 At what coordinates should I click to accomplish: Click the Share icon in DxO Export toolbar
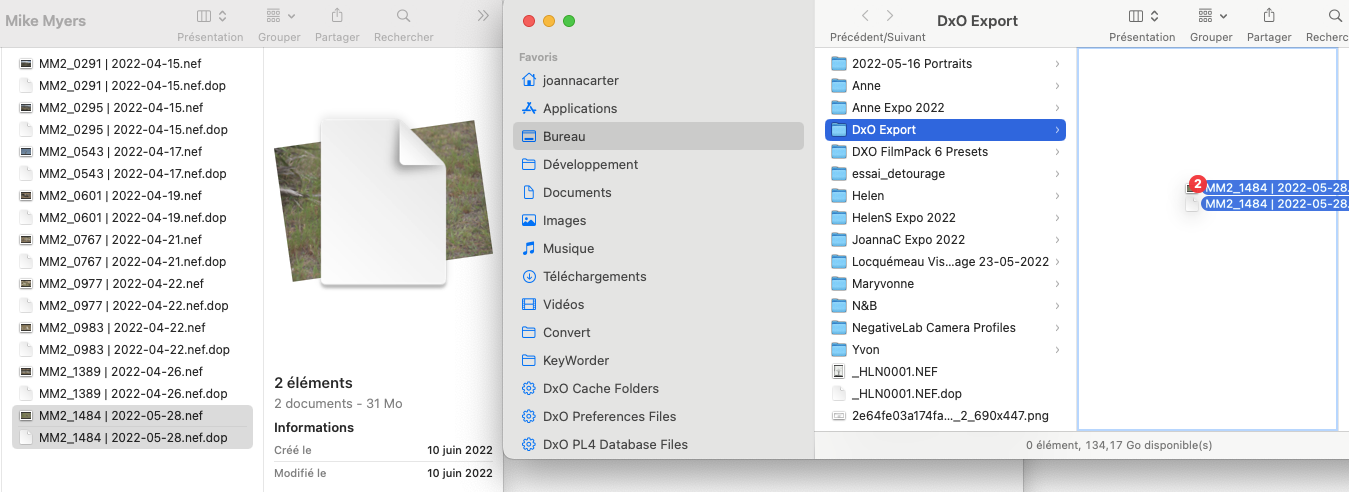click(x=1269, y=16)
